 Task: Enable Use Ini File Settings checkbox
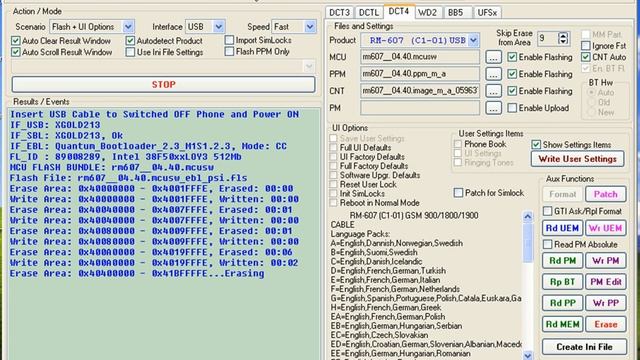(130, 52)
